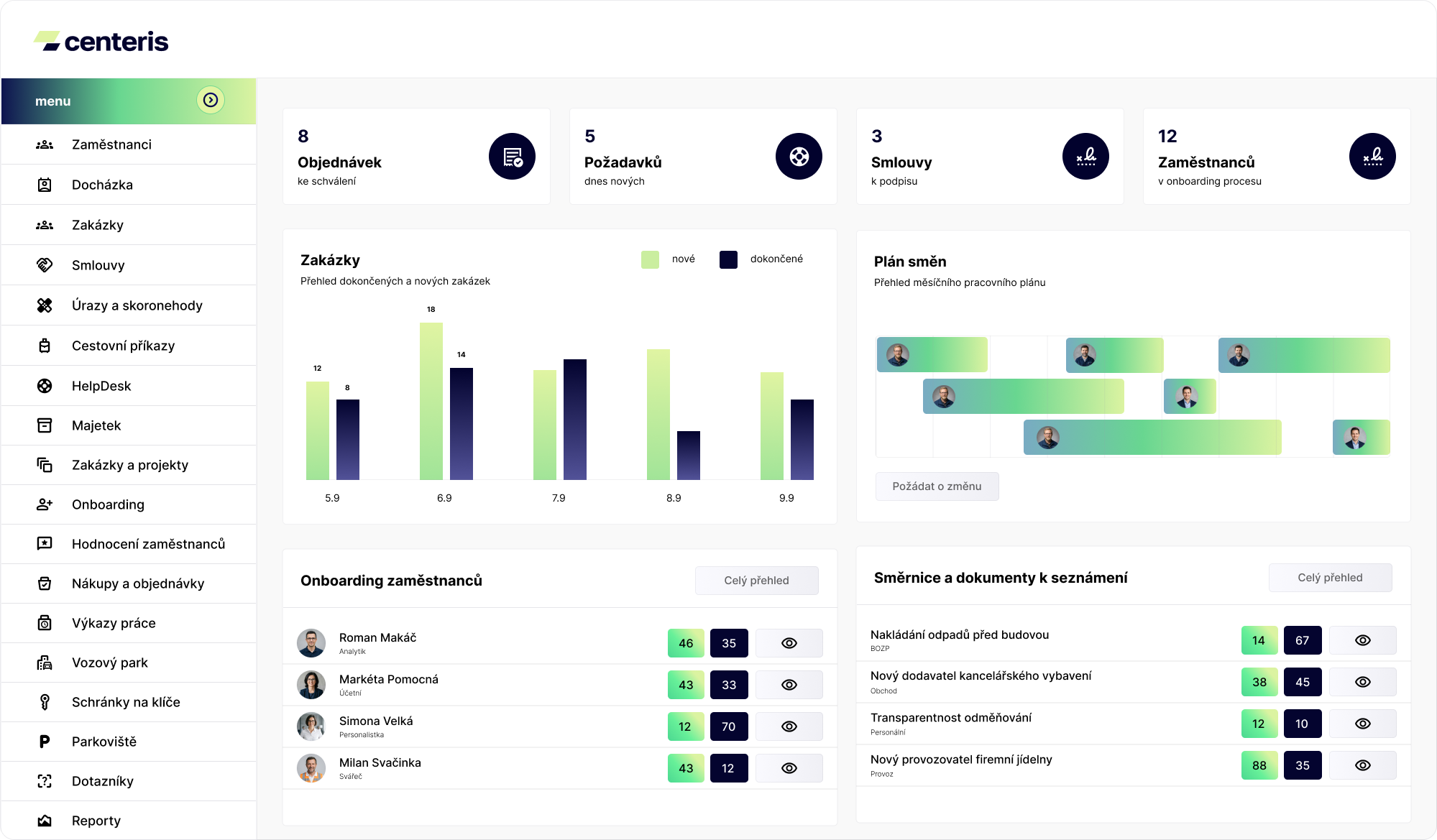Screen dimensions: 1437x840
Task: Click the Požádat o změnu button
Action: point(937,486)
